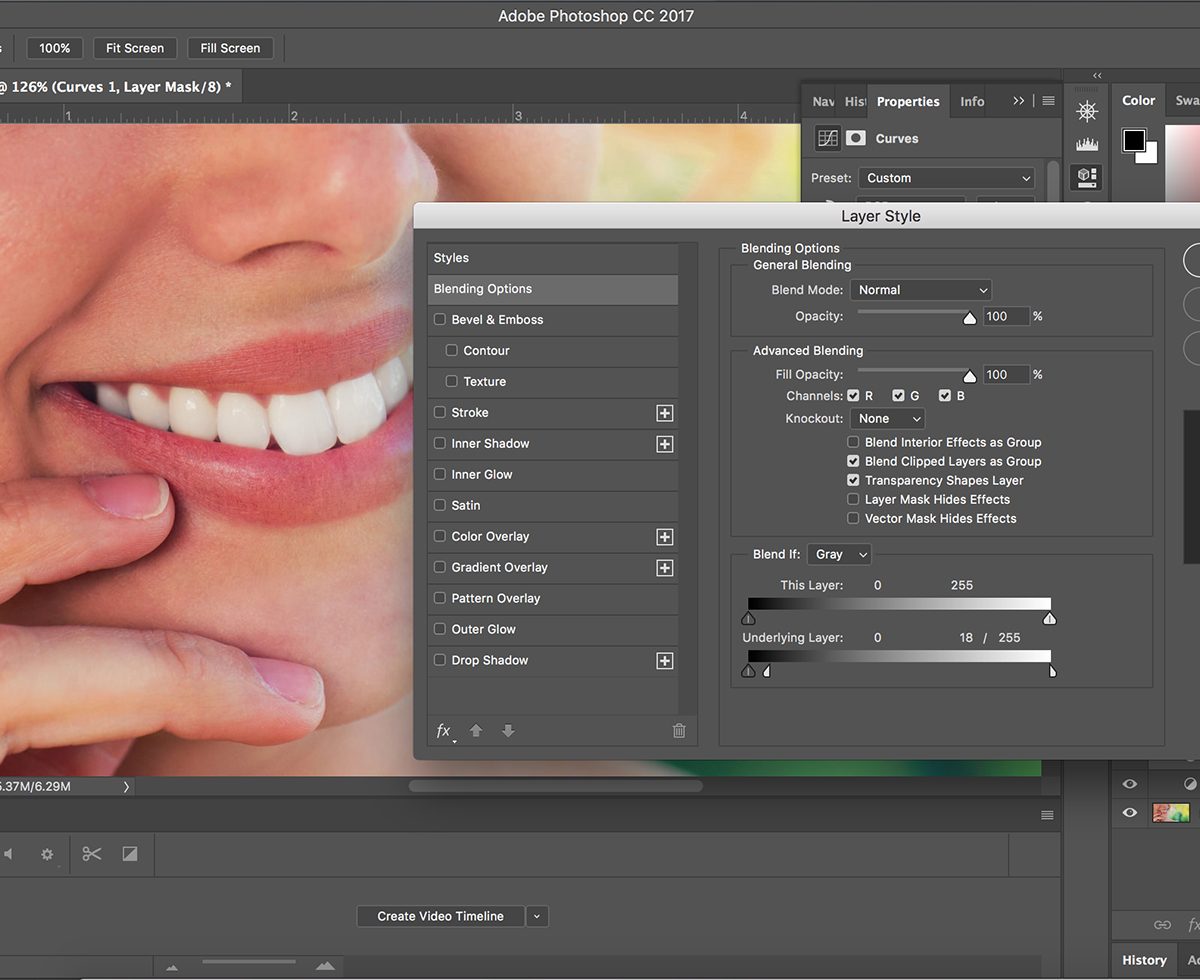Click the Curves adjustment icon in Properties

click(x=827, y=138)
